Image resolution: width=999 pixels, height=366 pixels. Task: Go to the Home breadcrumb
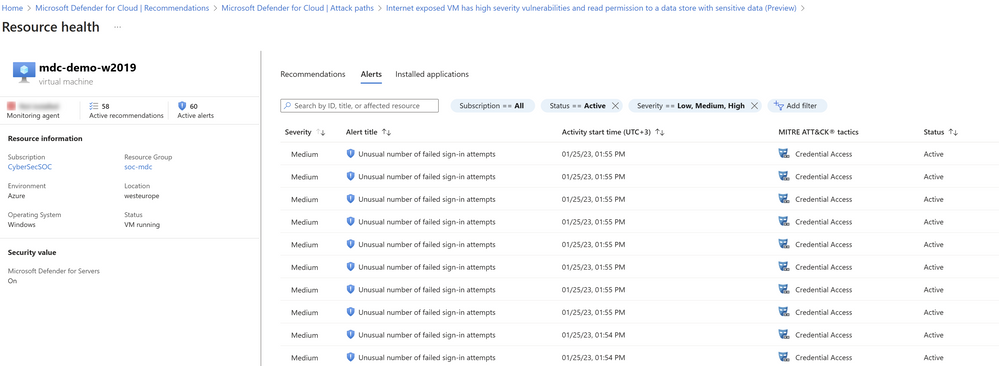[x=13, y=8]
